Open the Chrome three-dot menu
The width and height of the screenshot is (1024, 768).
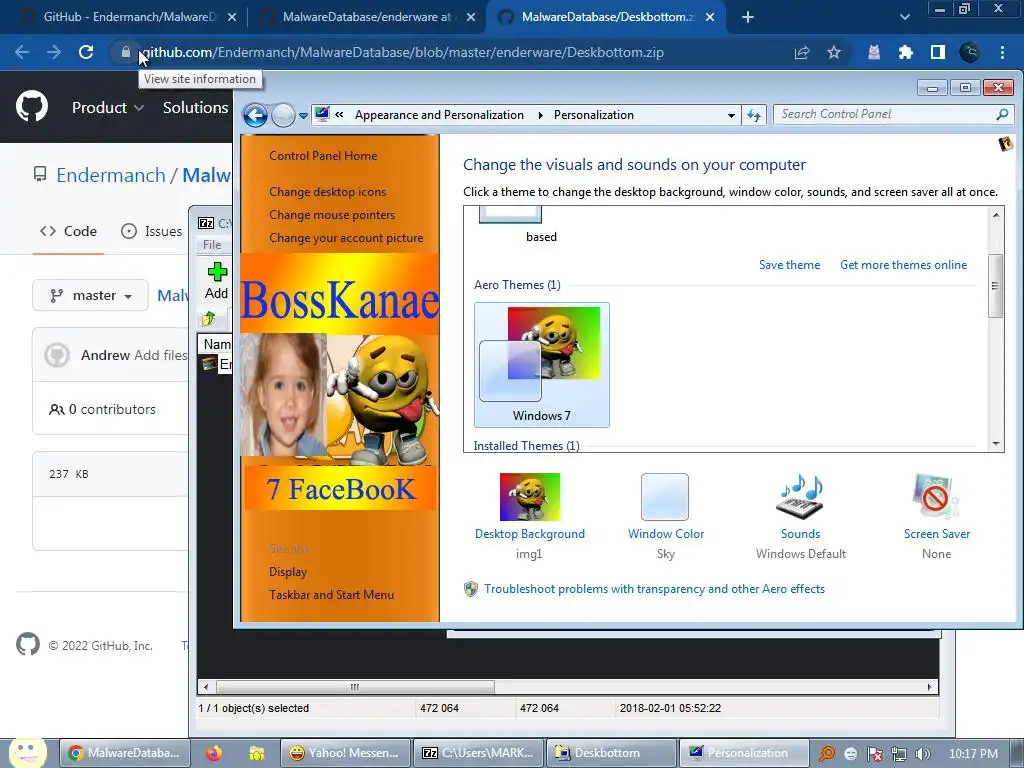(1002, 52)
